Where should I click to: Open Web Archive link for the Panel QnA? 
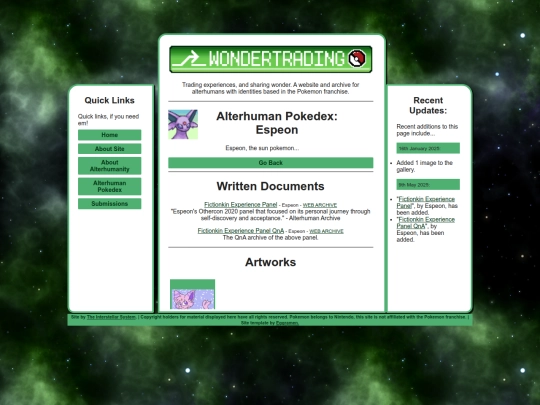(326, 231)
